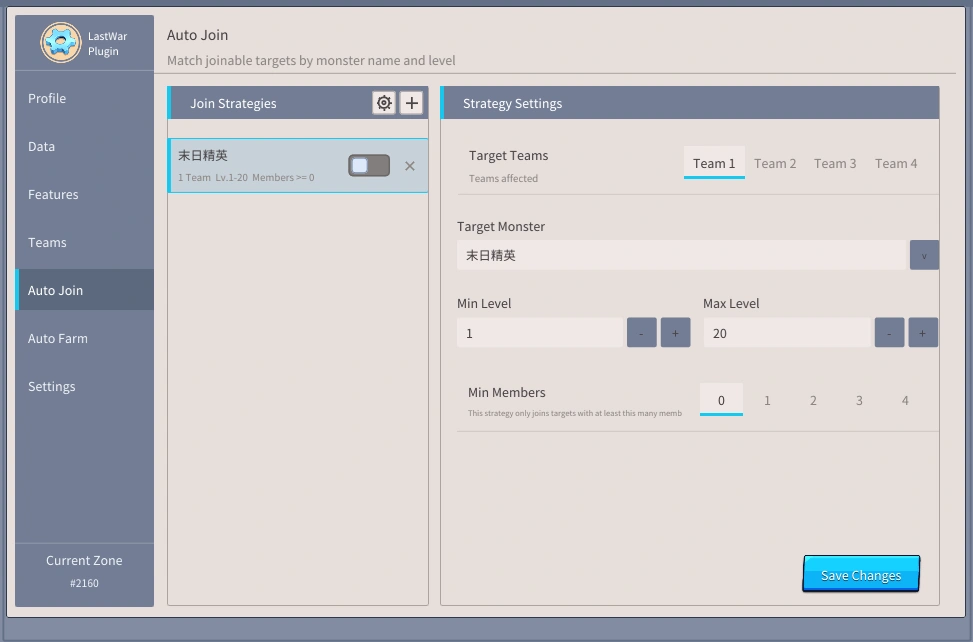Increase the Min Level value
Screen dimensions: 973x642
(x=675, y=332)
